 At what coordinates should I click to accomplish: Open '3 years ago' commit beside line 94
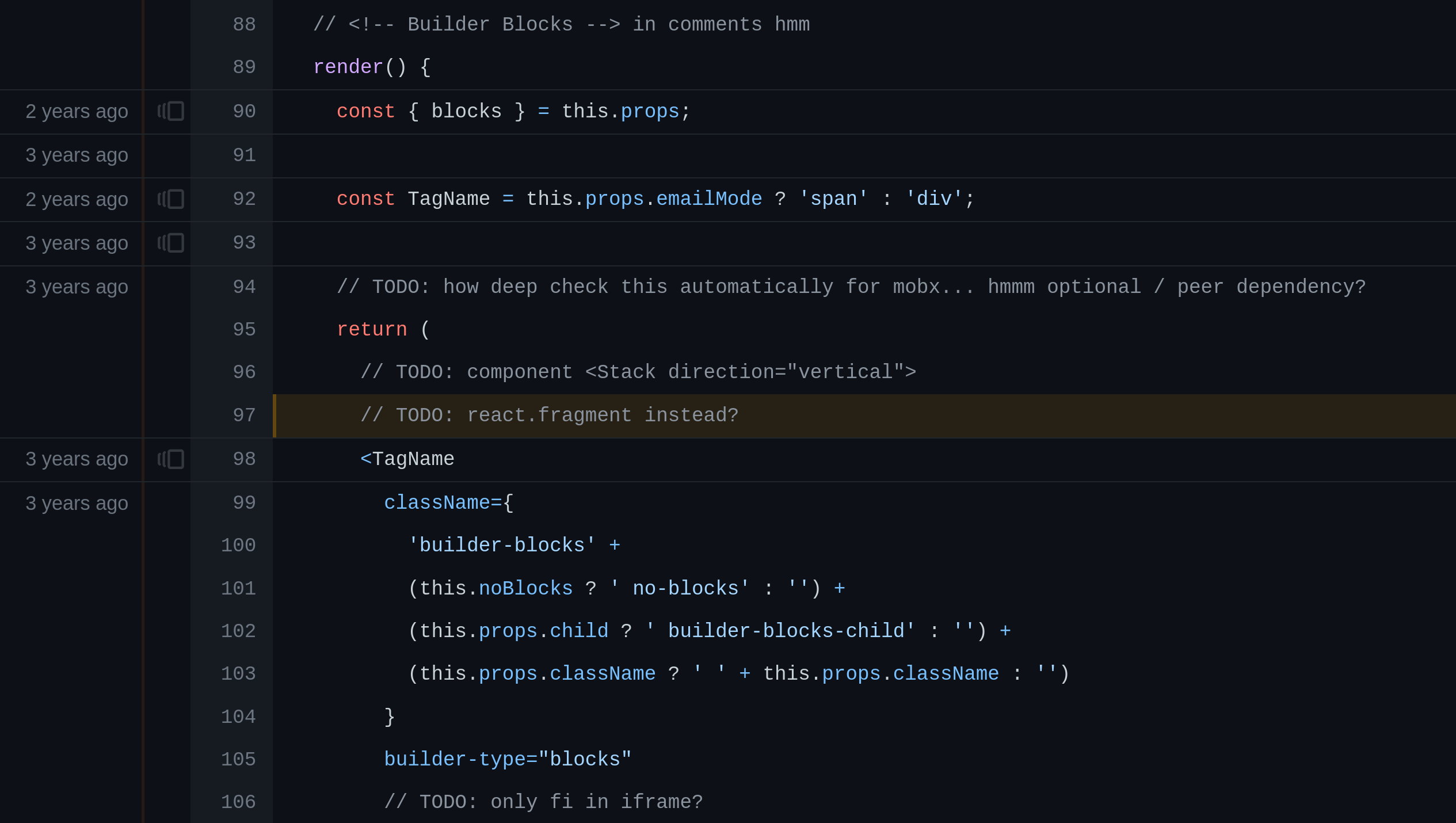click(x=77, y=287)
